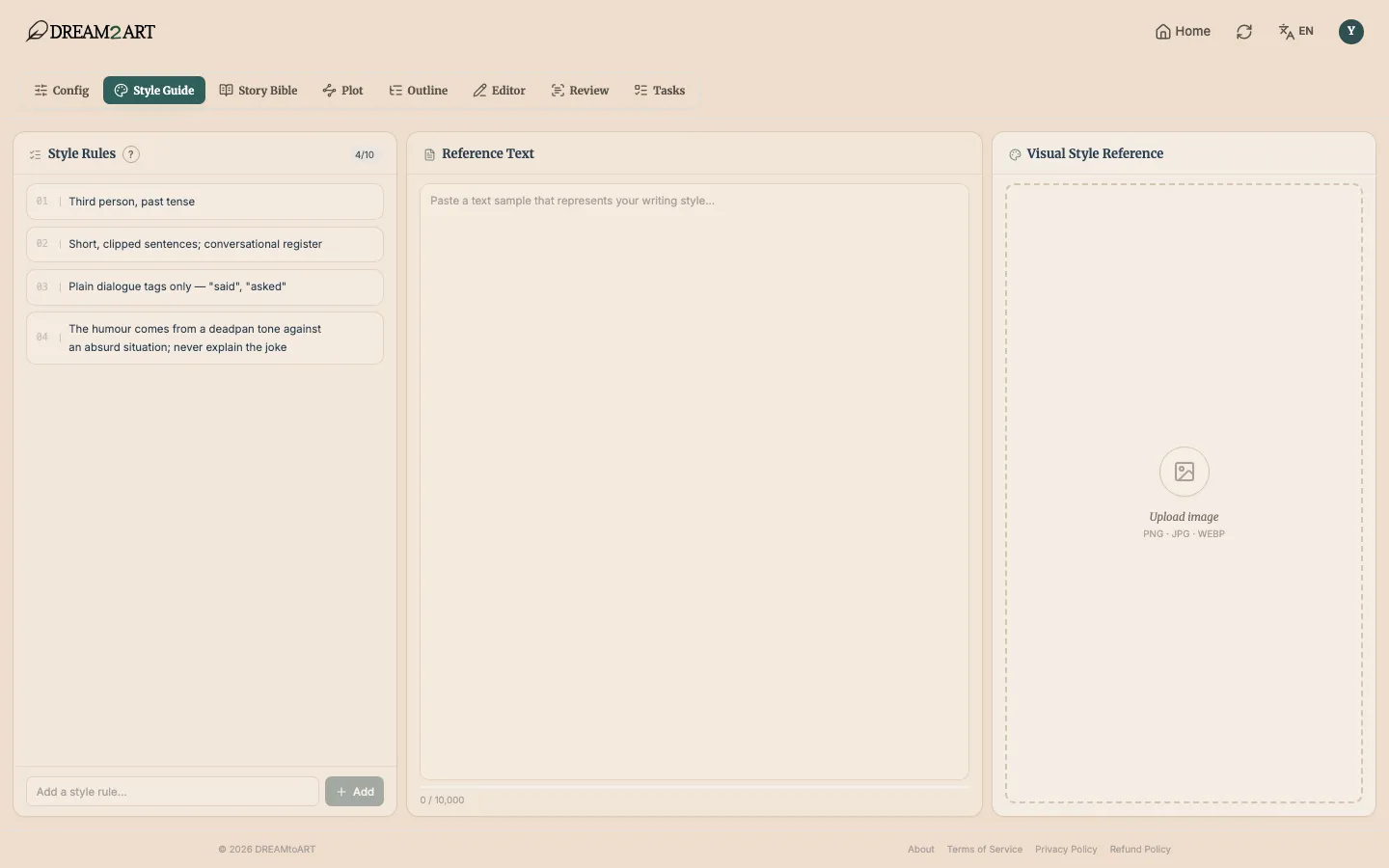Click the rule number 04 handle
The image size is (1389, 868).
pos(42,338)
